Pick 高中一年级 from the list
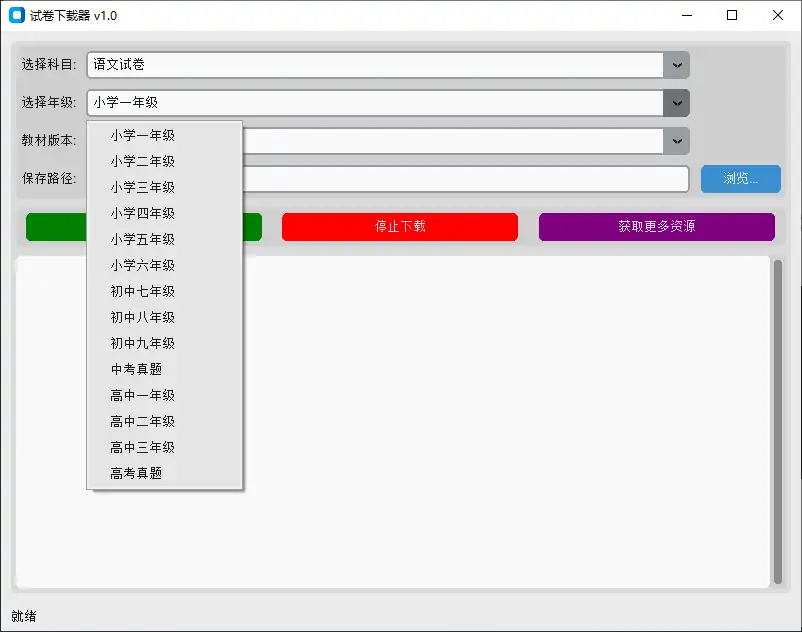This screenshot has height=632, width=802. click(x=140, y=395)
